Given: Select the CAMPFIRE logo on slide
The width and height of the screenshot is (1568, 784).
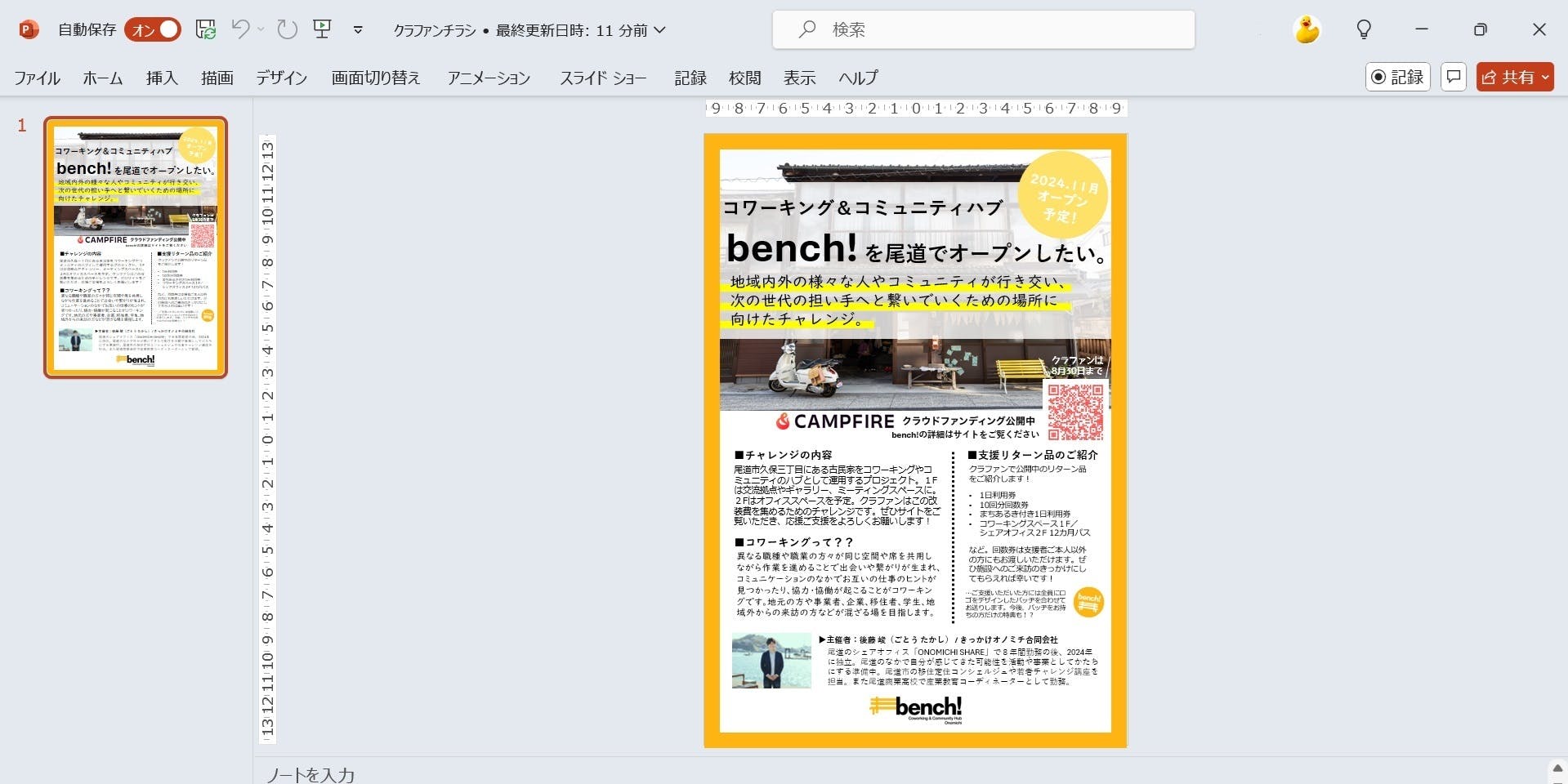Looking at the screenshot, I should coord(835,421).
